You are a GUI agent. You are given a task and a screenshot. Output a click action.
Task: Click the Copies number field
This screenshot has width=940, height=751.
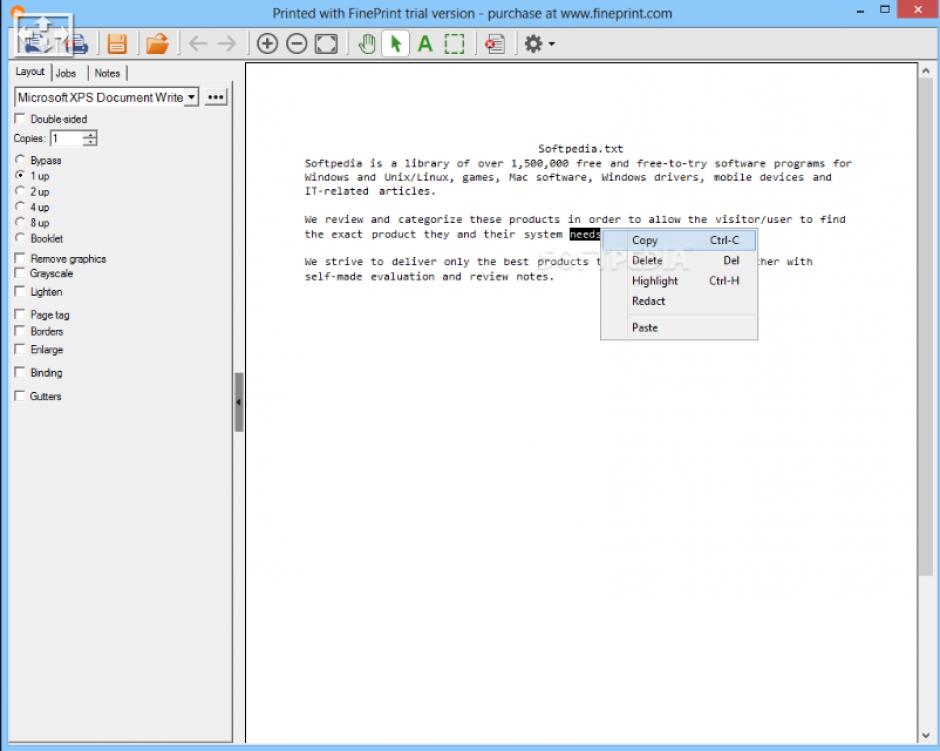(x=68, y=138)
